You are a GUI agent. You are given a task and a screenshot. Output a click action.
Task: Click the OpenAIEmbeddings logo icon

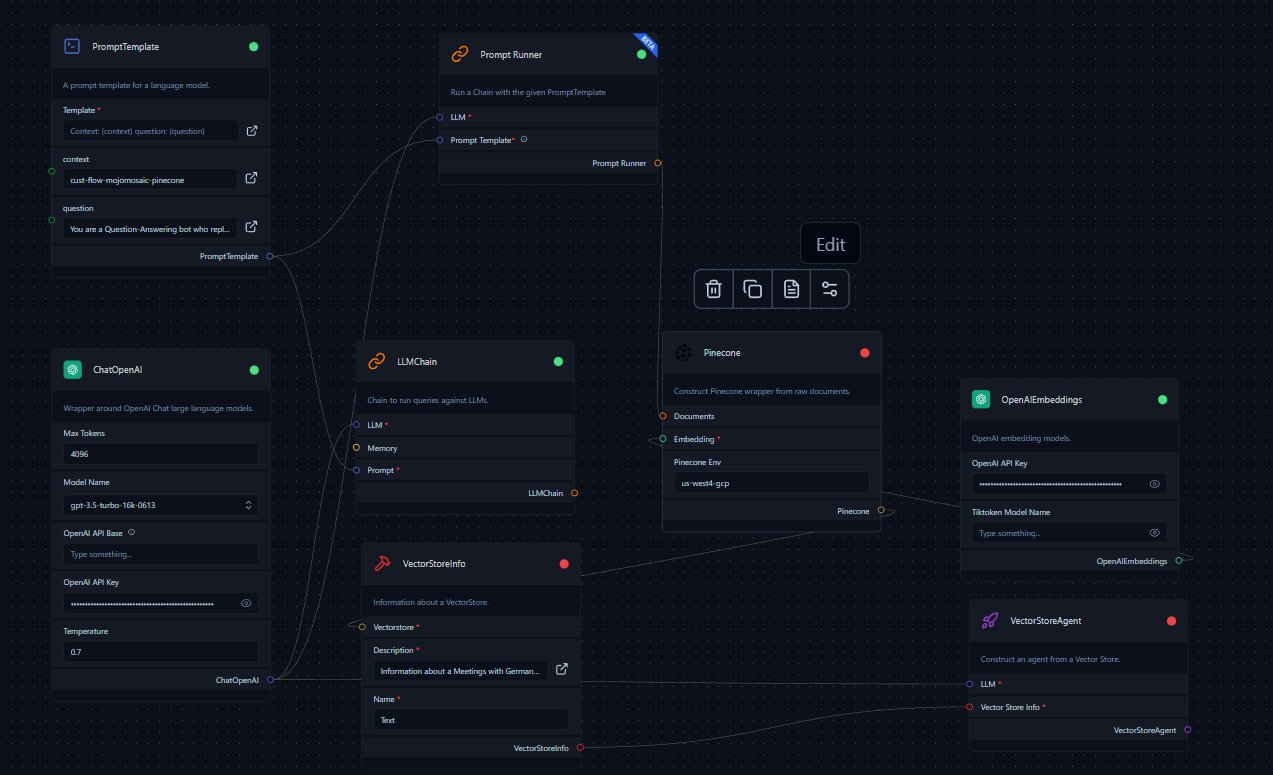(x=981, y=399)
